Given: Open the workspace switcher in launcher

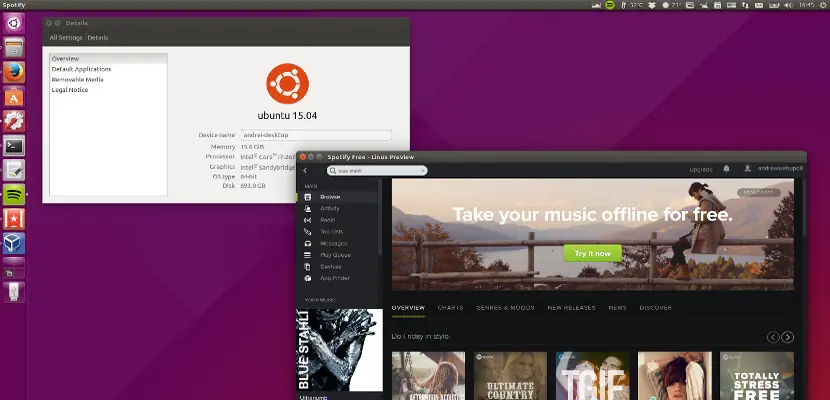Looking at the screenshot, I should point(14,268).
